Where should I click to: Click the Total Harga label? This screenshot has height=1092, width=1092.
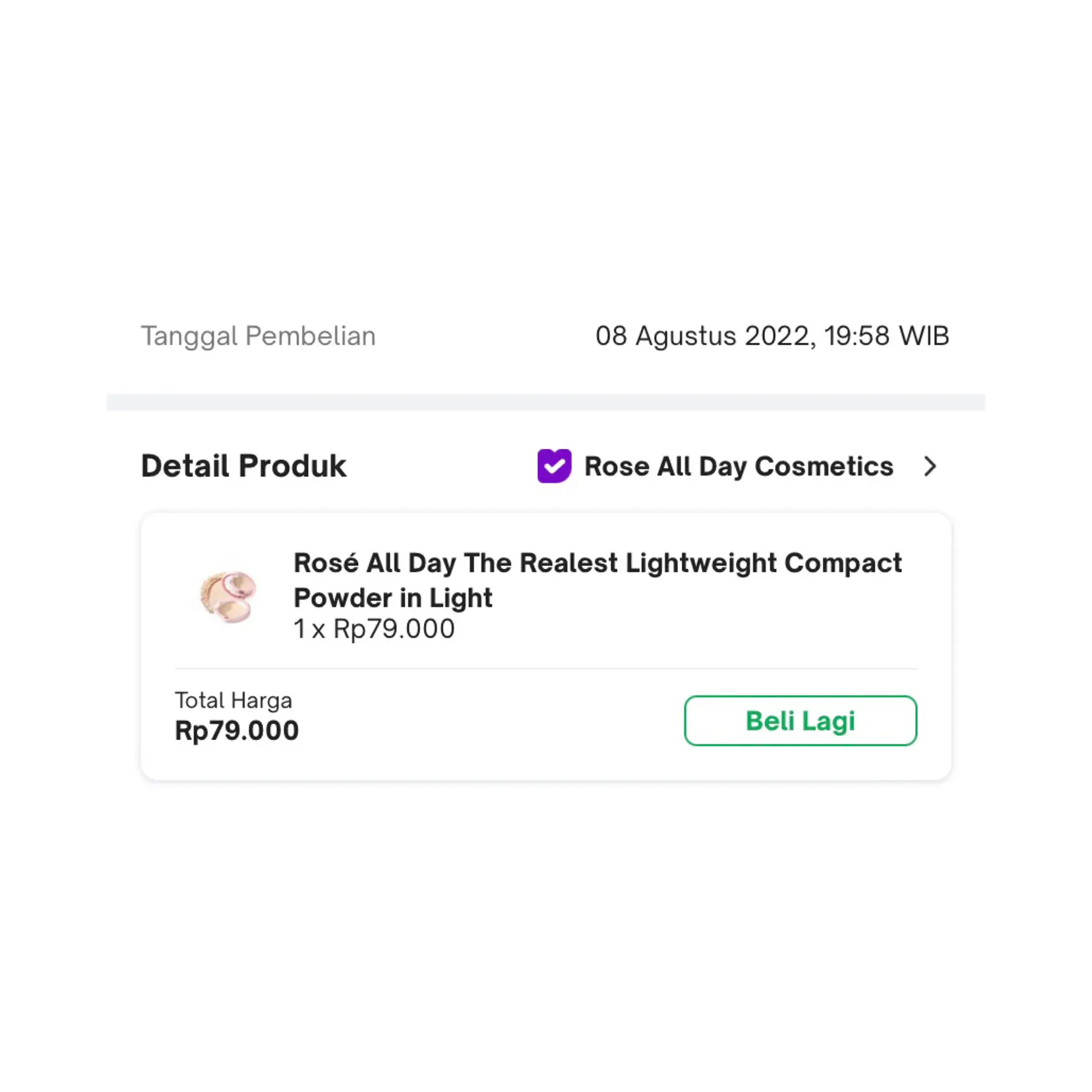[233, 700]
